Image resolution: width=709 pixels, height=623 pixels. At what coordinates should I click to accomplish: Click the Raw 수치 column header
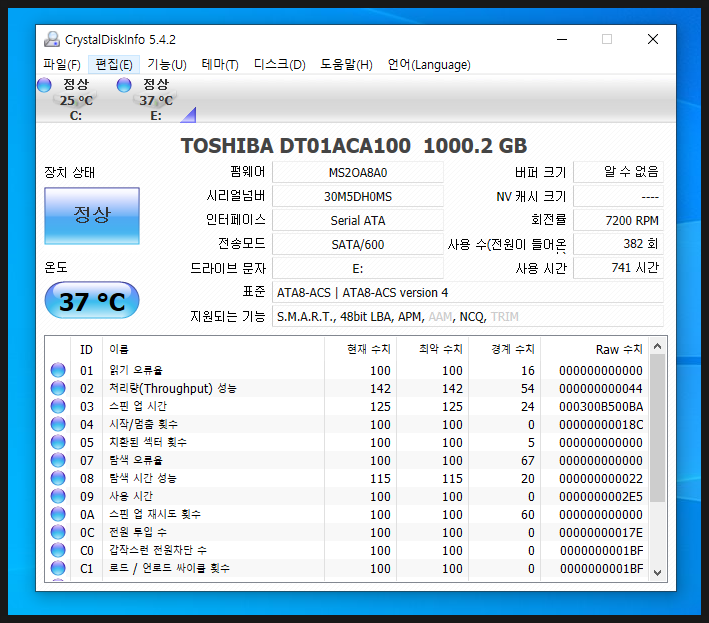click(595, 349)
